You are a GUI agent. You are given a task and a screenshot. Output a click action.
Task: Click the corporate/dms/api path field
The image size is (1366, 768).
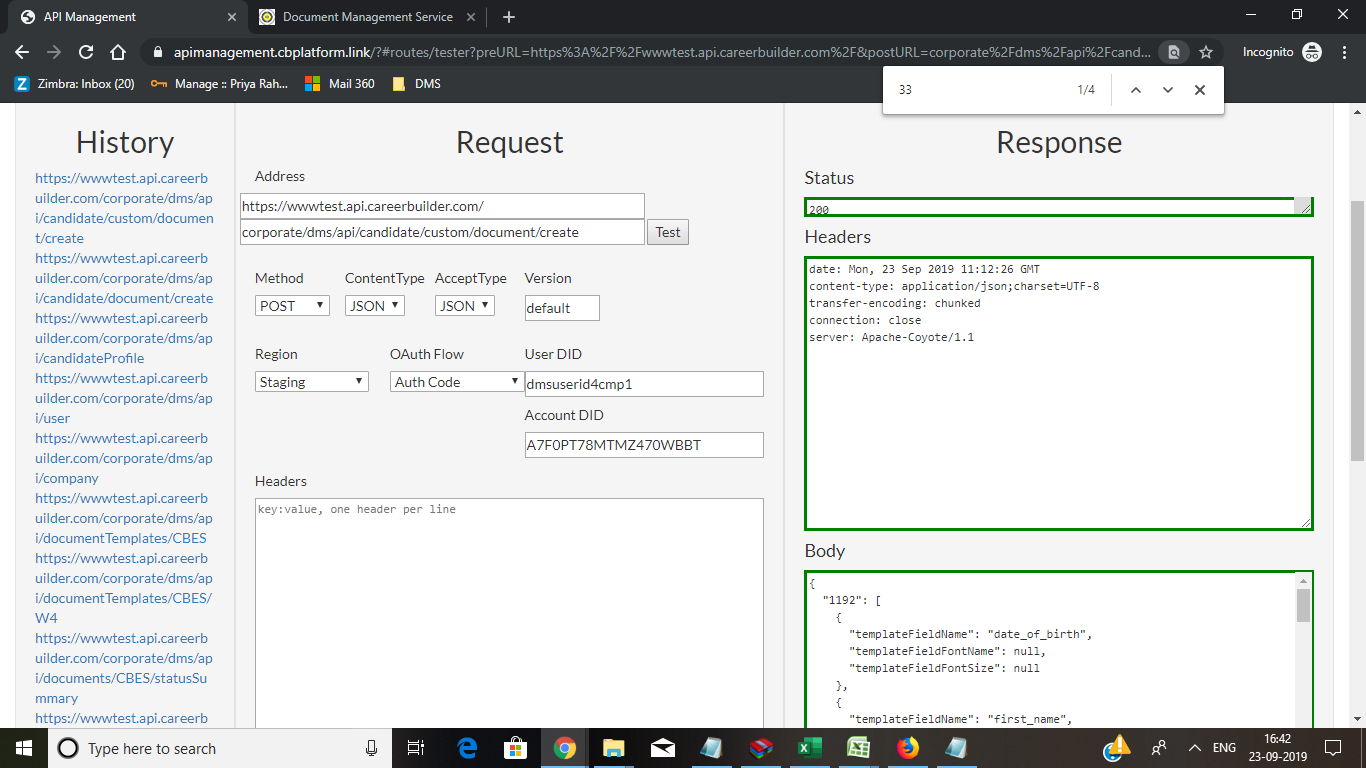(x=442, y=232)
